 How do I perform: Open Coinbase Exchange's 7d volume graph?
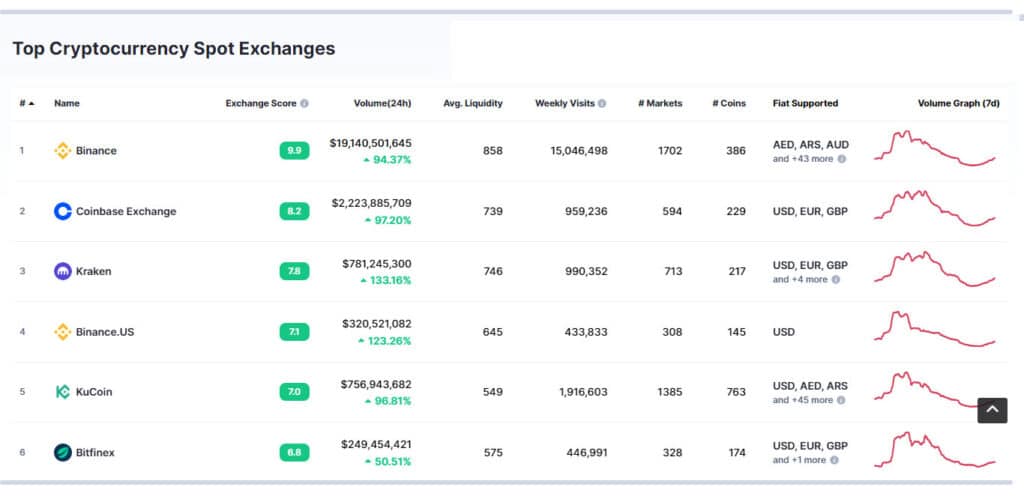tap(935, 208)
